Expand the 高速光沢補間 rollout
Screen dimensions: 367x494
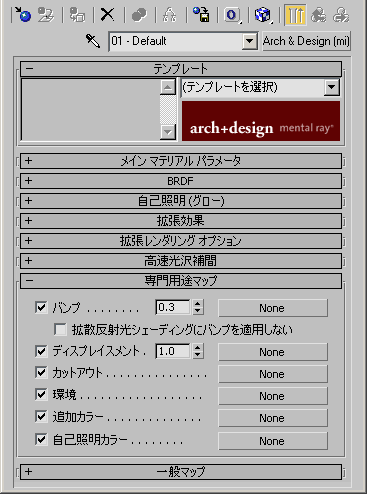coord(181,261)
